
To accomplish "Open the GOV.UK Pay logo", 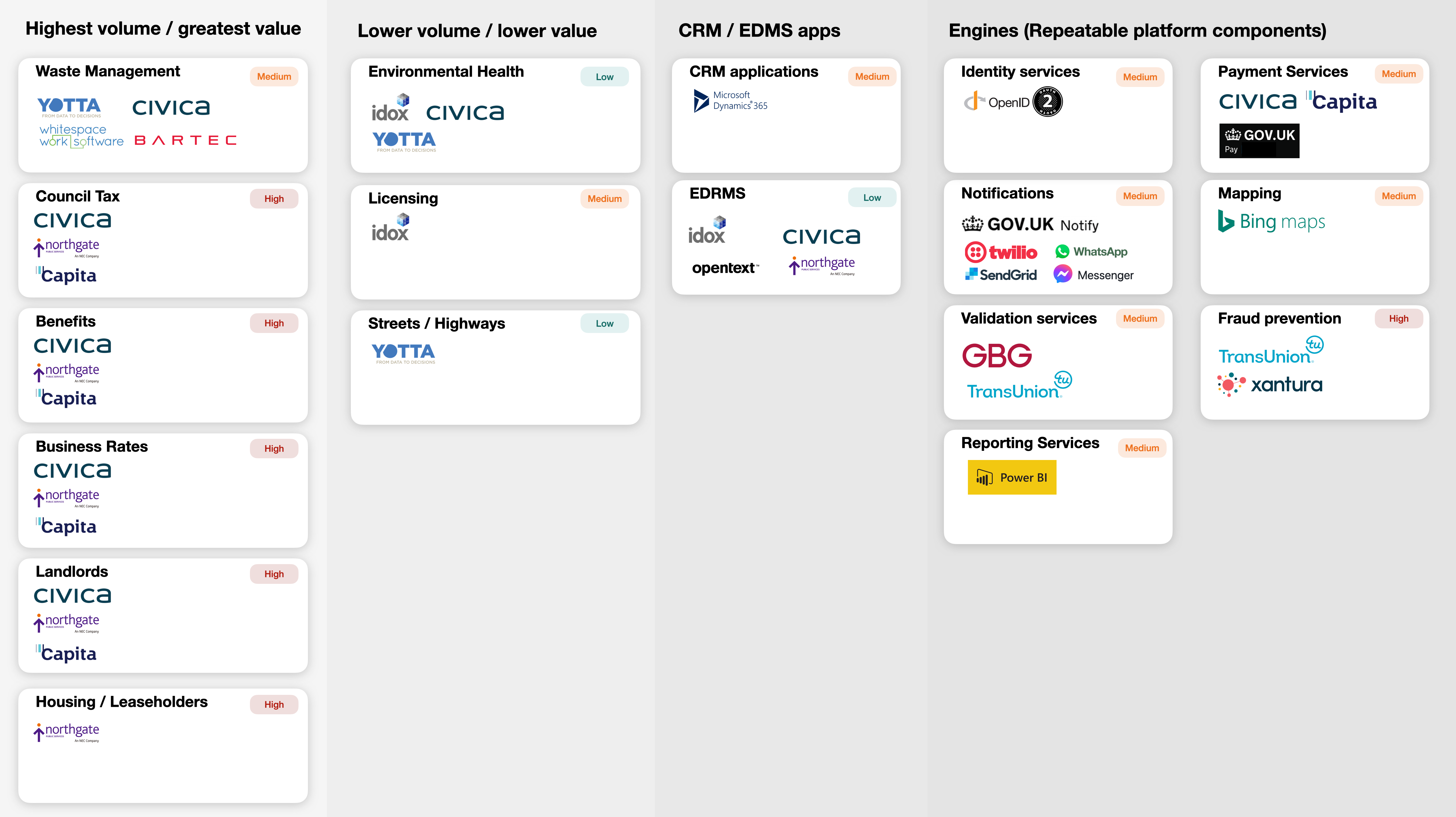I will (1259, 140).
